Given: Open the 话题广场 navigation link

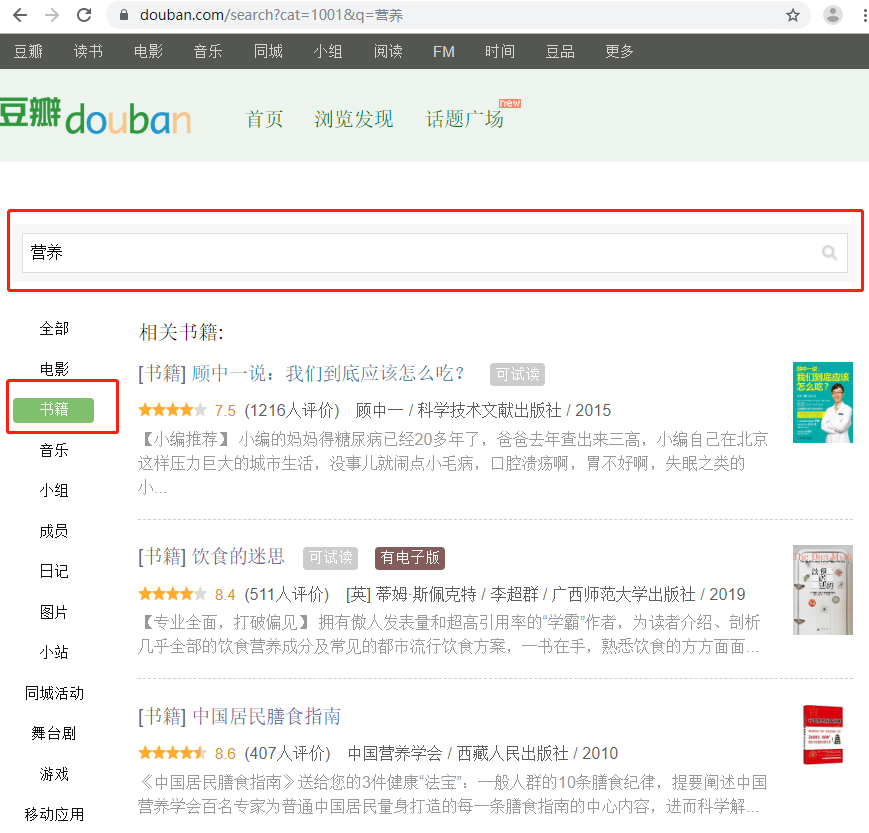Looking at the screenshot, I should 464,119.
